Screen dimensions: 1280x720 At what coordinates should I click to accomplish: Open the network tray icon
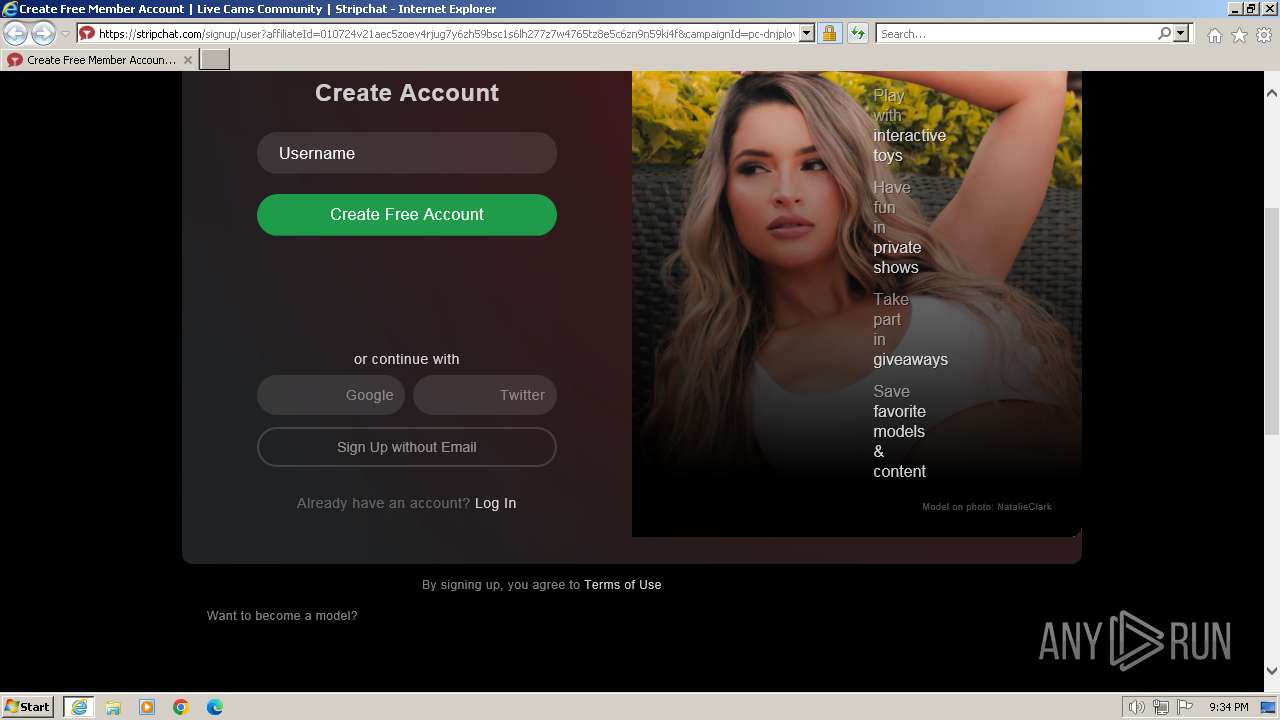click(1161, 707)
